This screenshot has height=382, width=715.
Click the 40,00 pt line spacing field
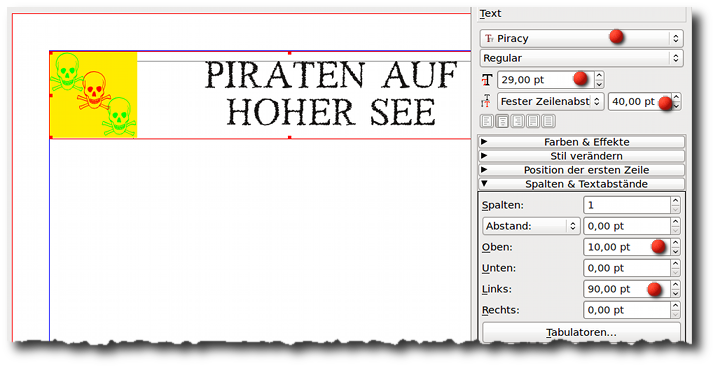click(x=640, y=101)
